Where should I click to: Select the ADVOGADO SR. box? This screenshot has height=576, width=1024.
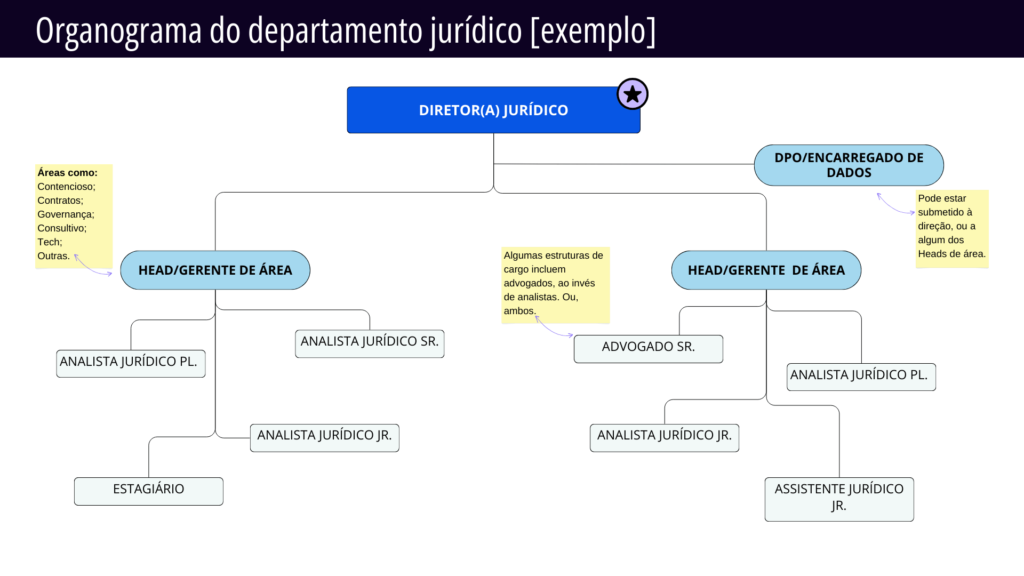click(x=648, y=348)
